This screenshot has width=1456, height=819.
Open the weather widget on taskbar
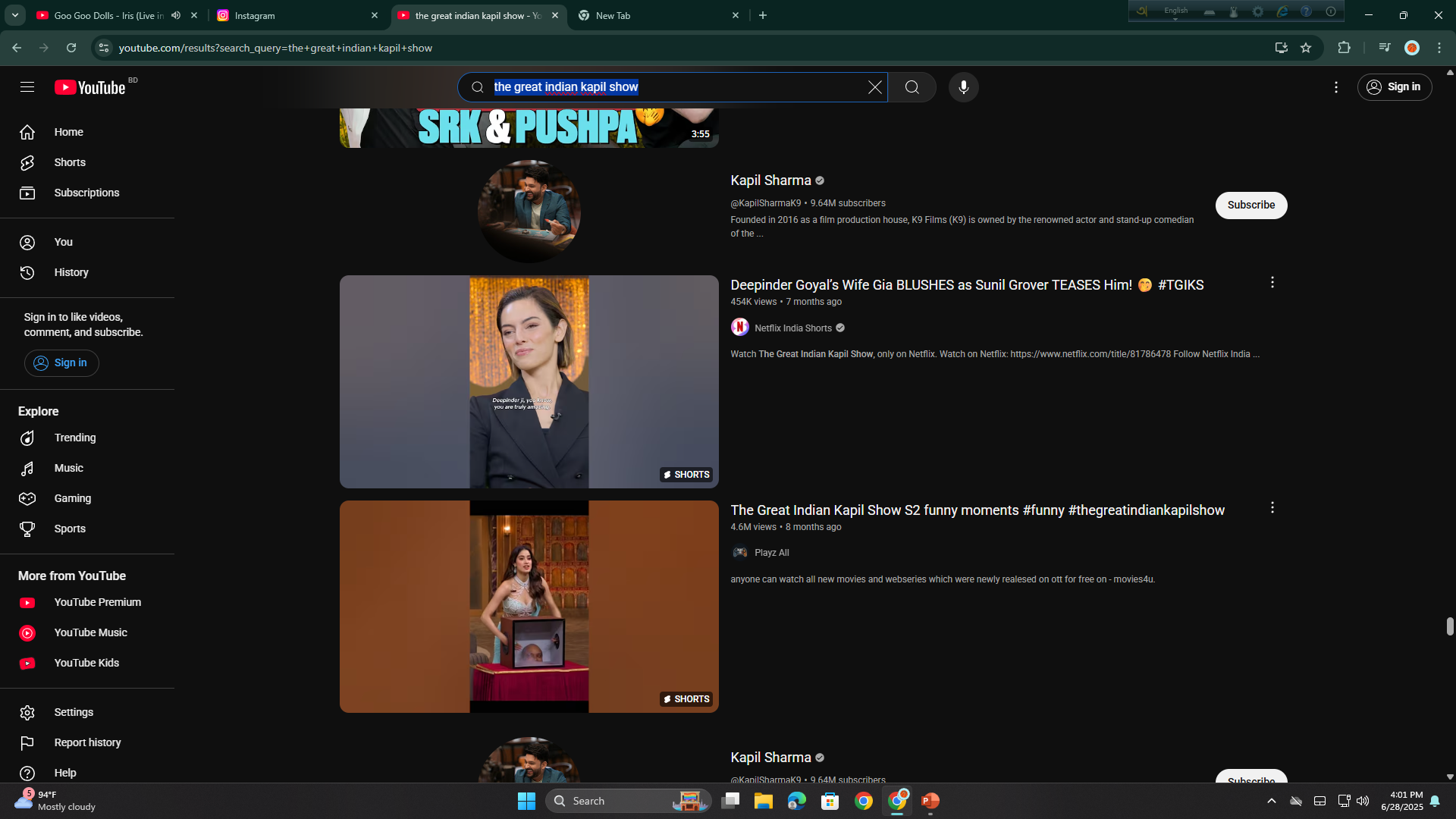(x=57, y=801)
